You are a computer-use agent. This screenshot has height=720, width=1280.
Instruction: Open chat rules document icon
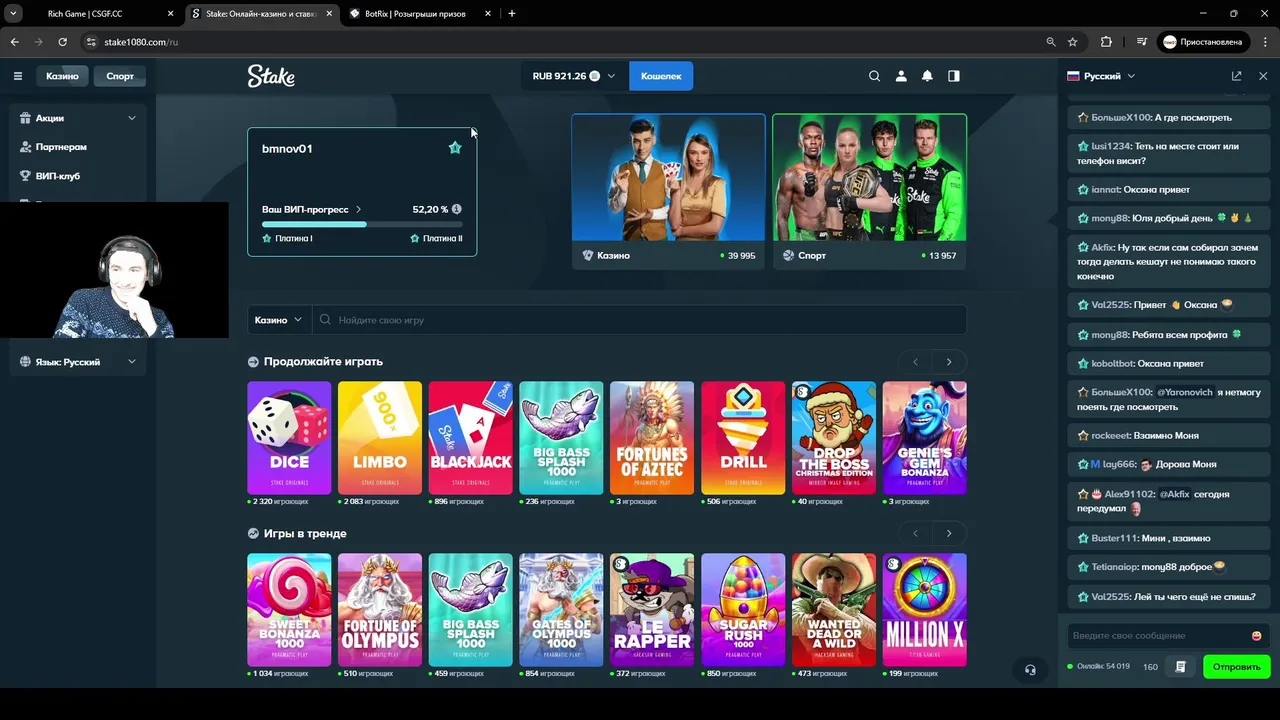[1180, 667]
